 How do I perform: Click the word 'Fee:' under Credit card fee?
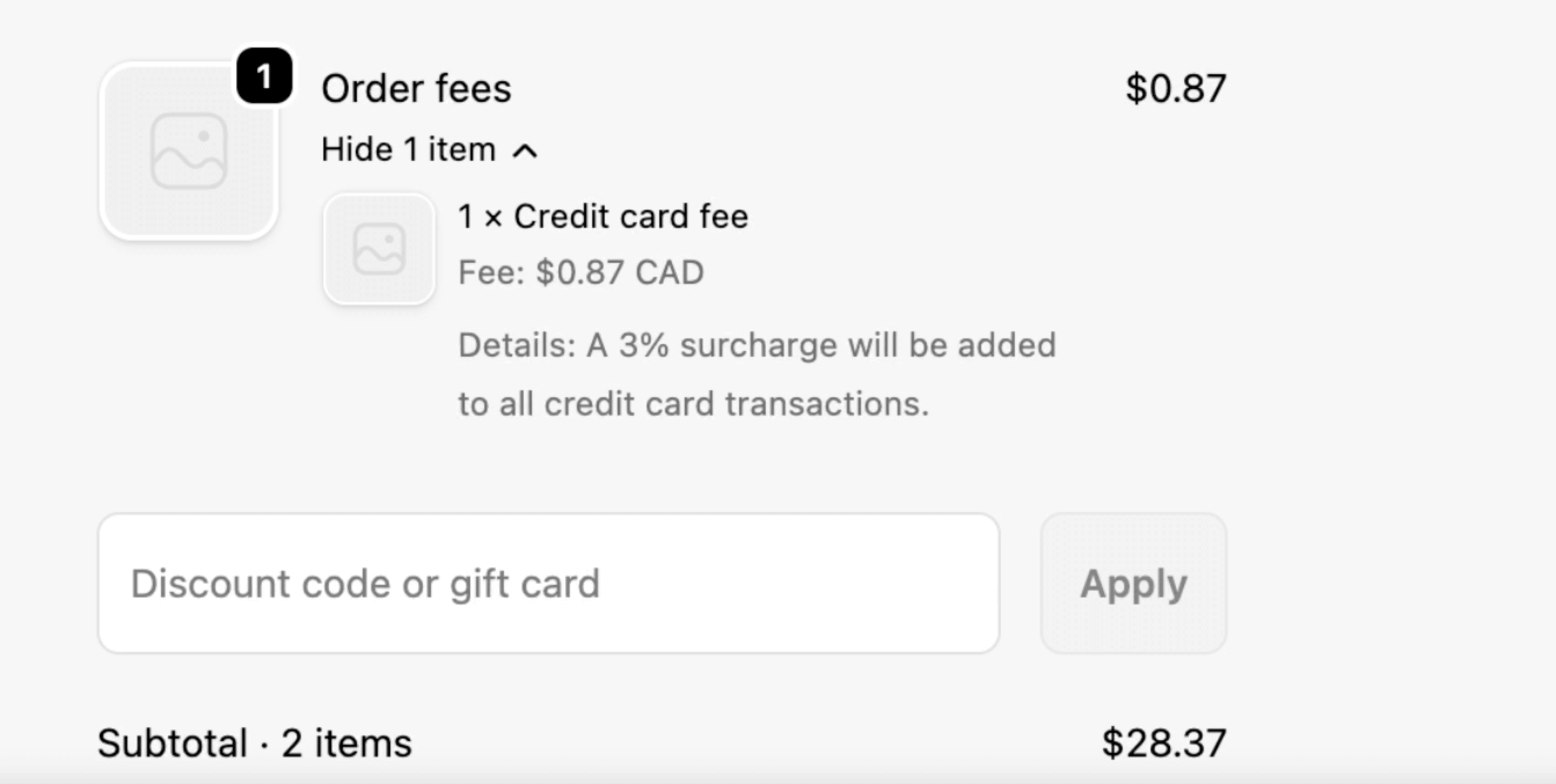point(492,272)
